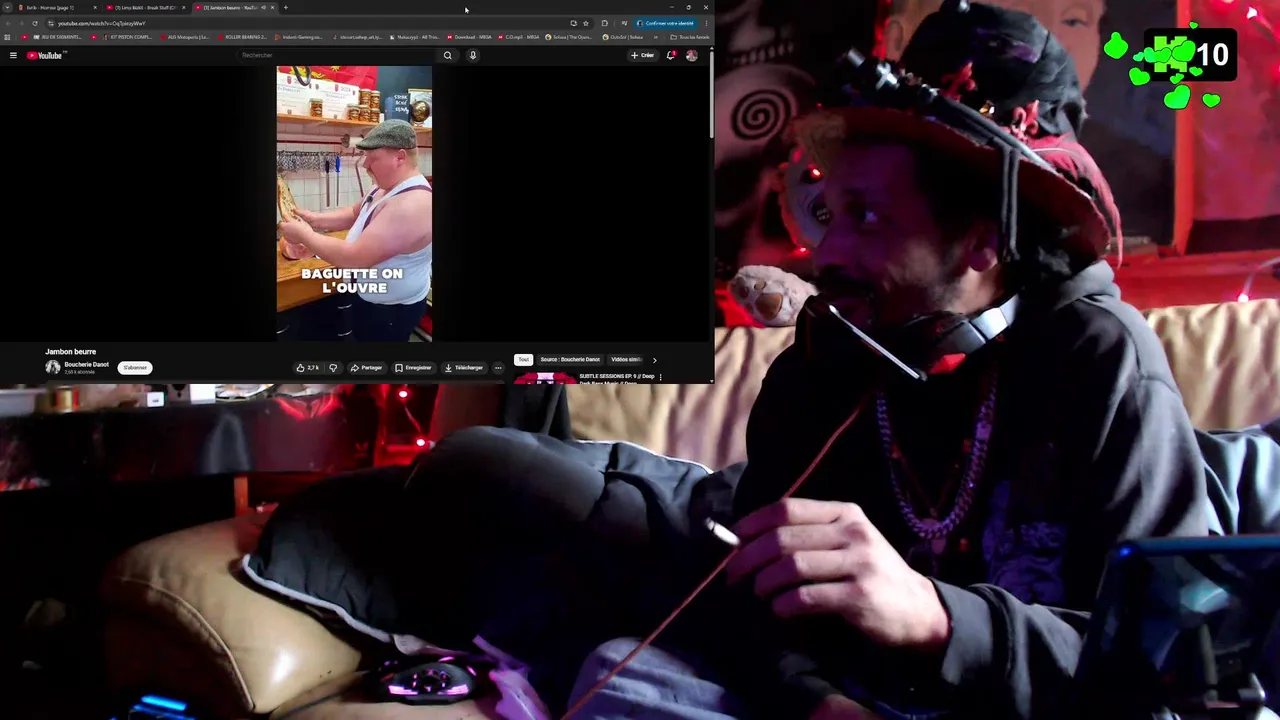
Task: Go back with browser back arrow
Action: click(8, 23)
